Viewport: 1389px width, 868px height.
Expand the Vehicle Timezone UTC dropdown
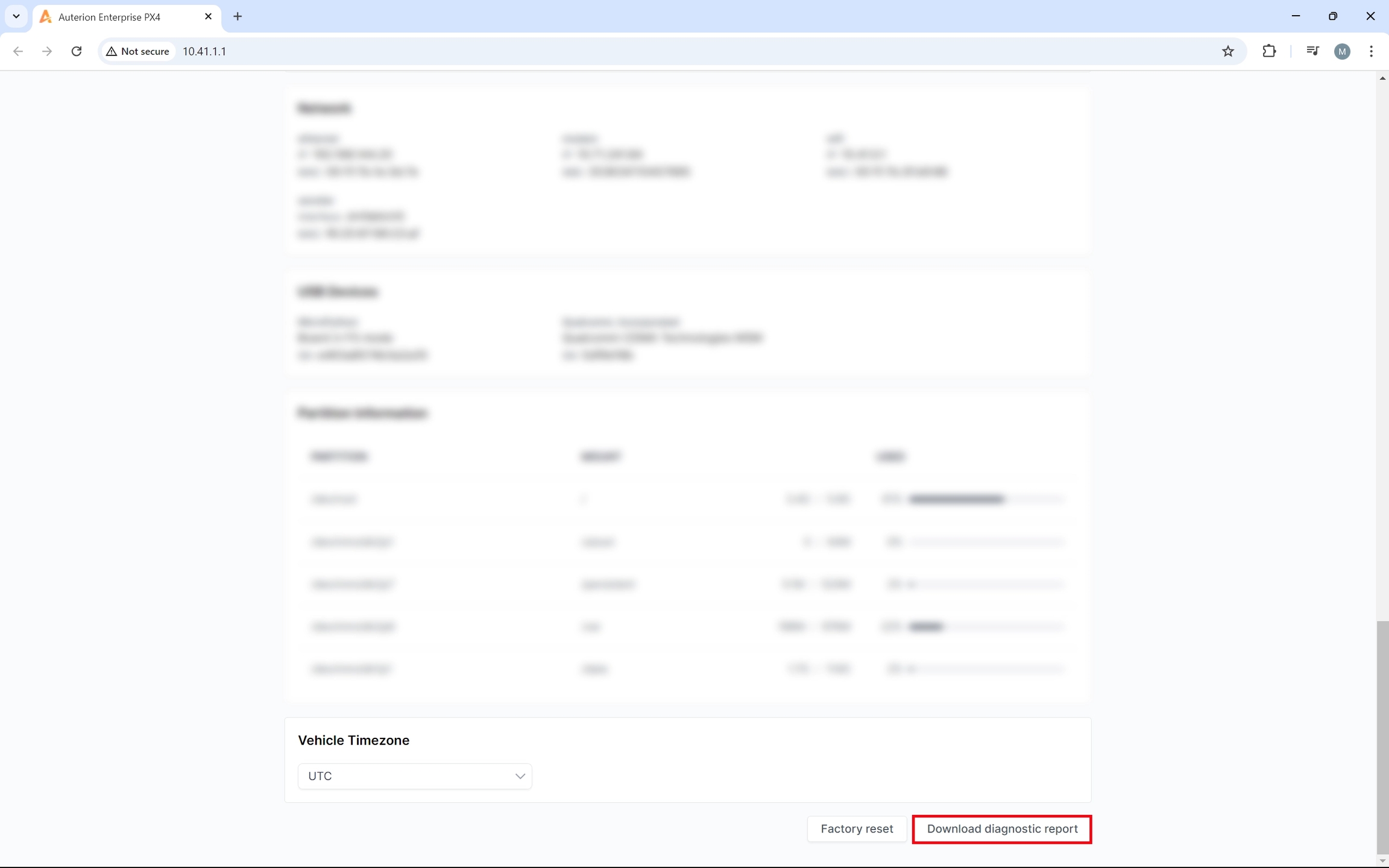[414, 776]
